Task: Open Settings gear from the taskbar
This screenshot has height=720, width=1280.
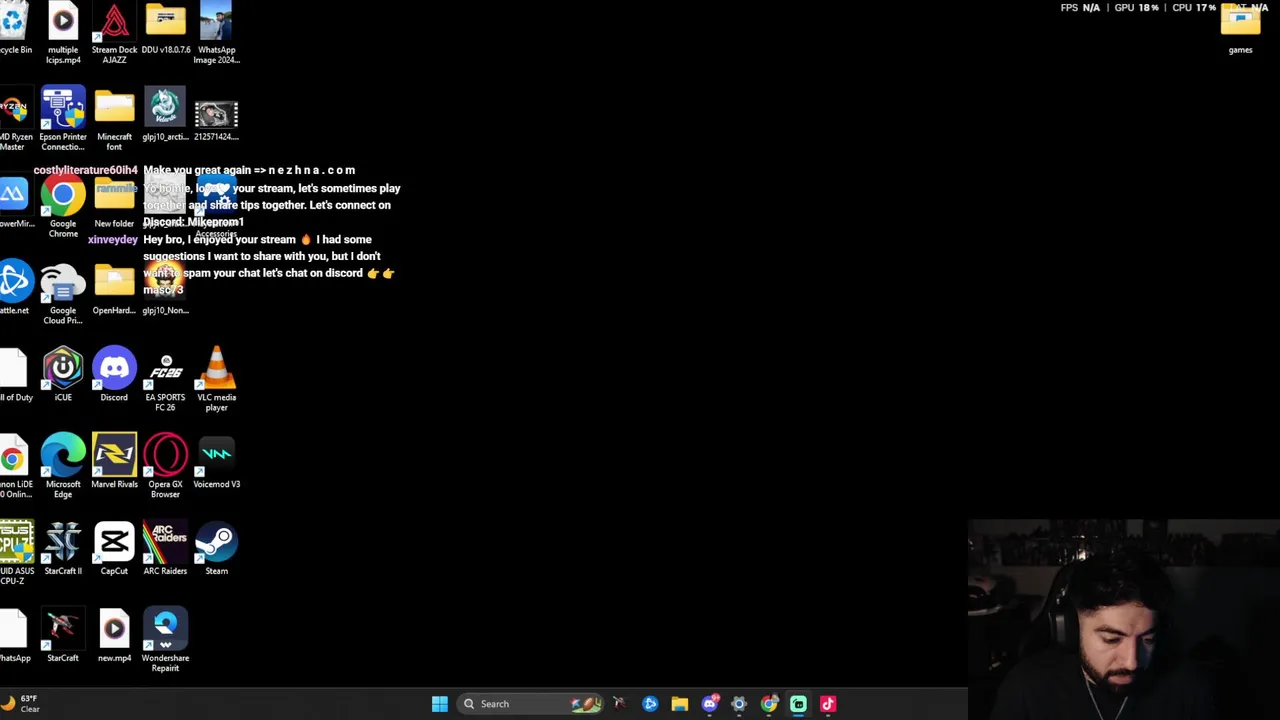Action: [739, 704]
